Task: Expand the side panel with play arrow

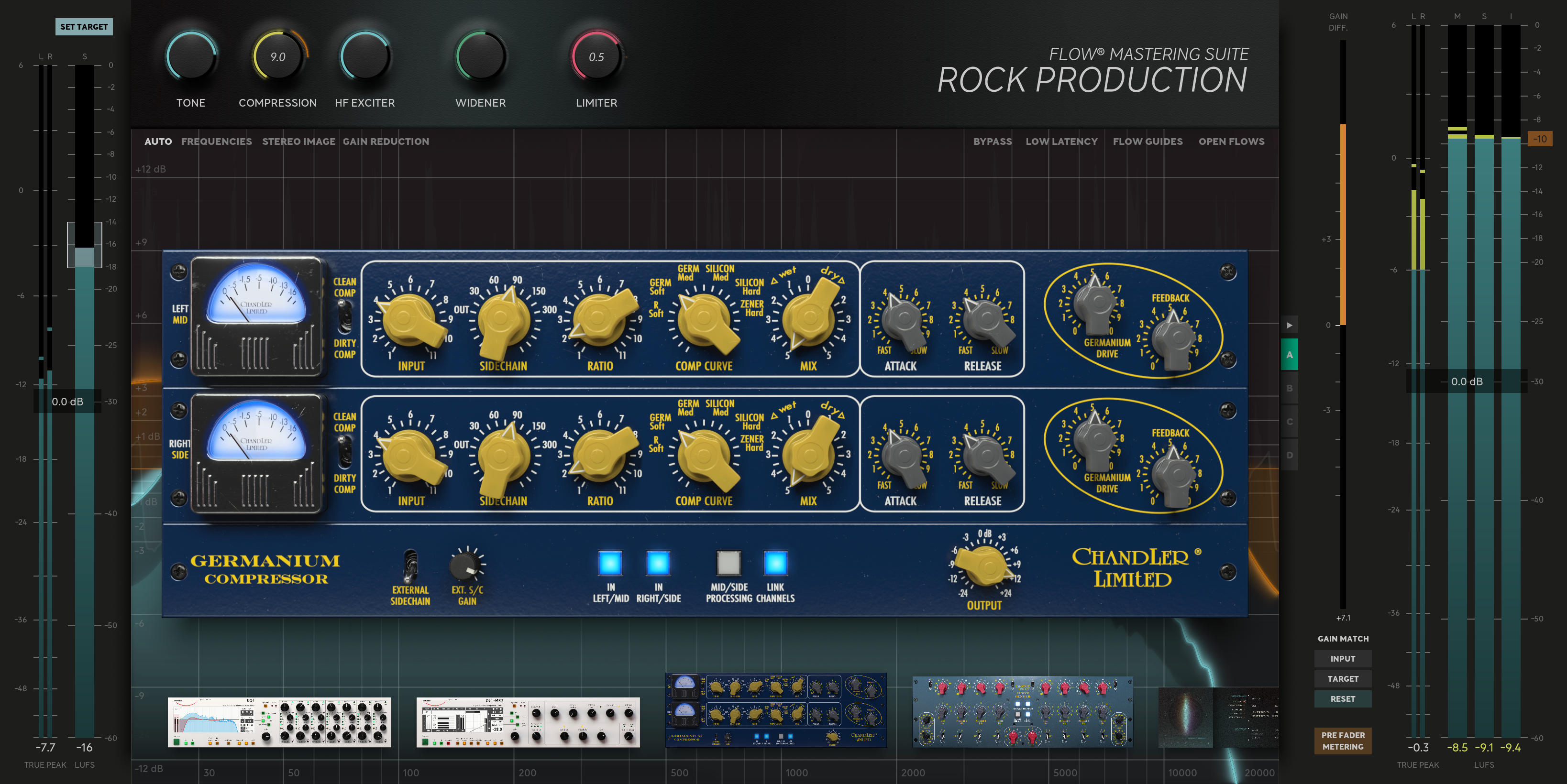Action: pos(1290,325)
